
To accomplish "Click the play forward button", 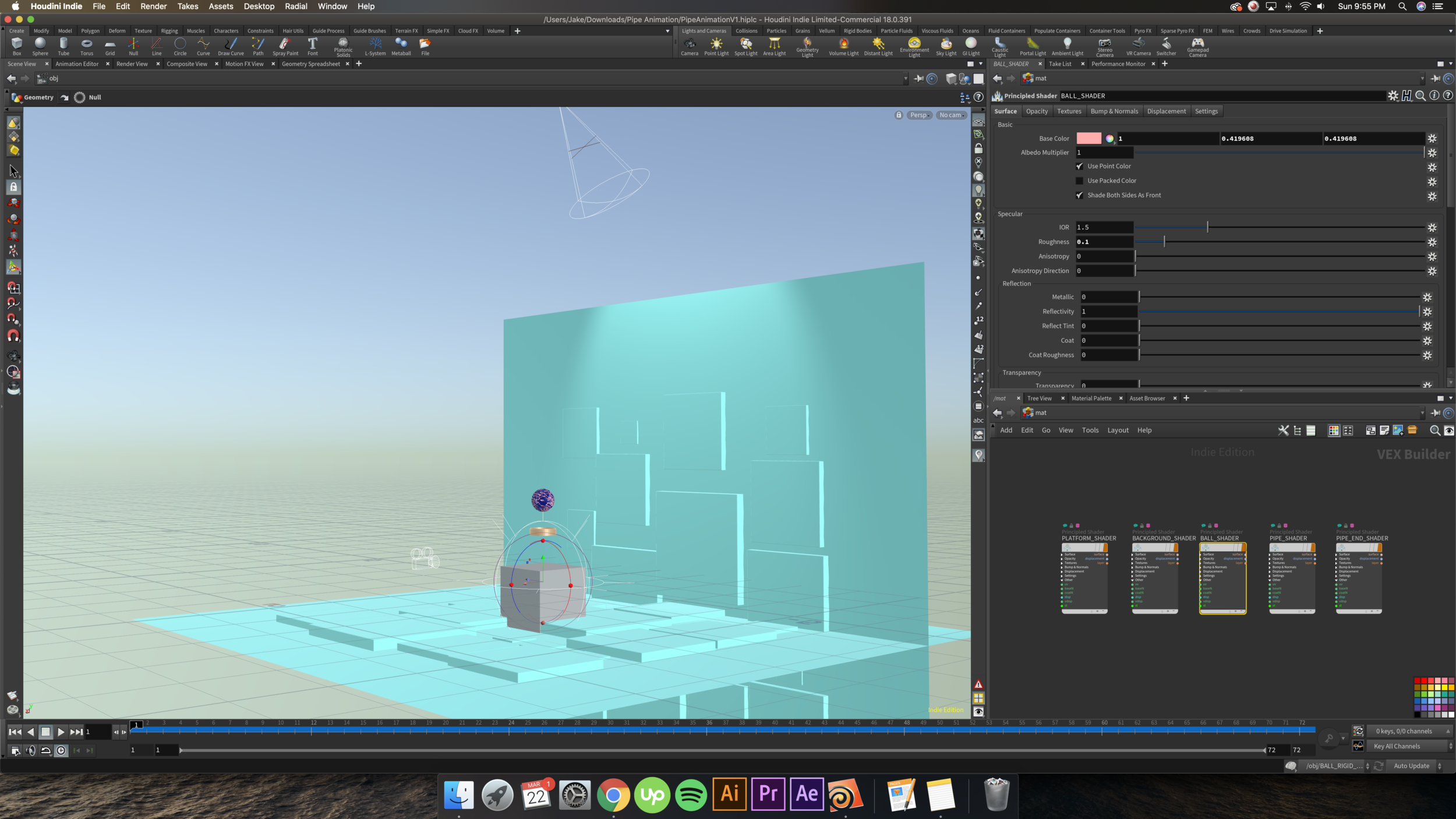I will [61, 732].
